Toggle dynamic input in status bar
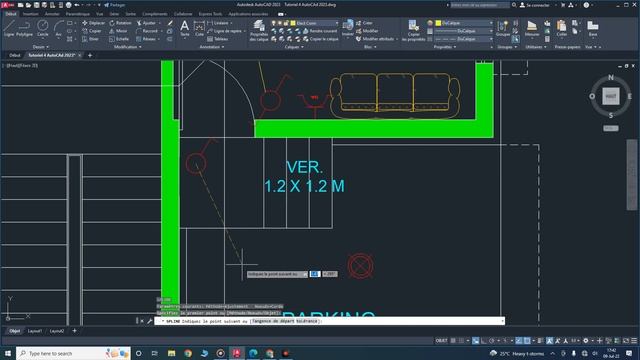The width and height of the screenshot is (640, 360). coord(476,340)
